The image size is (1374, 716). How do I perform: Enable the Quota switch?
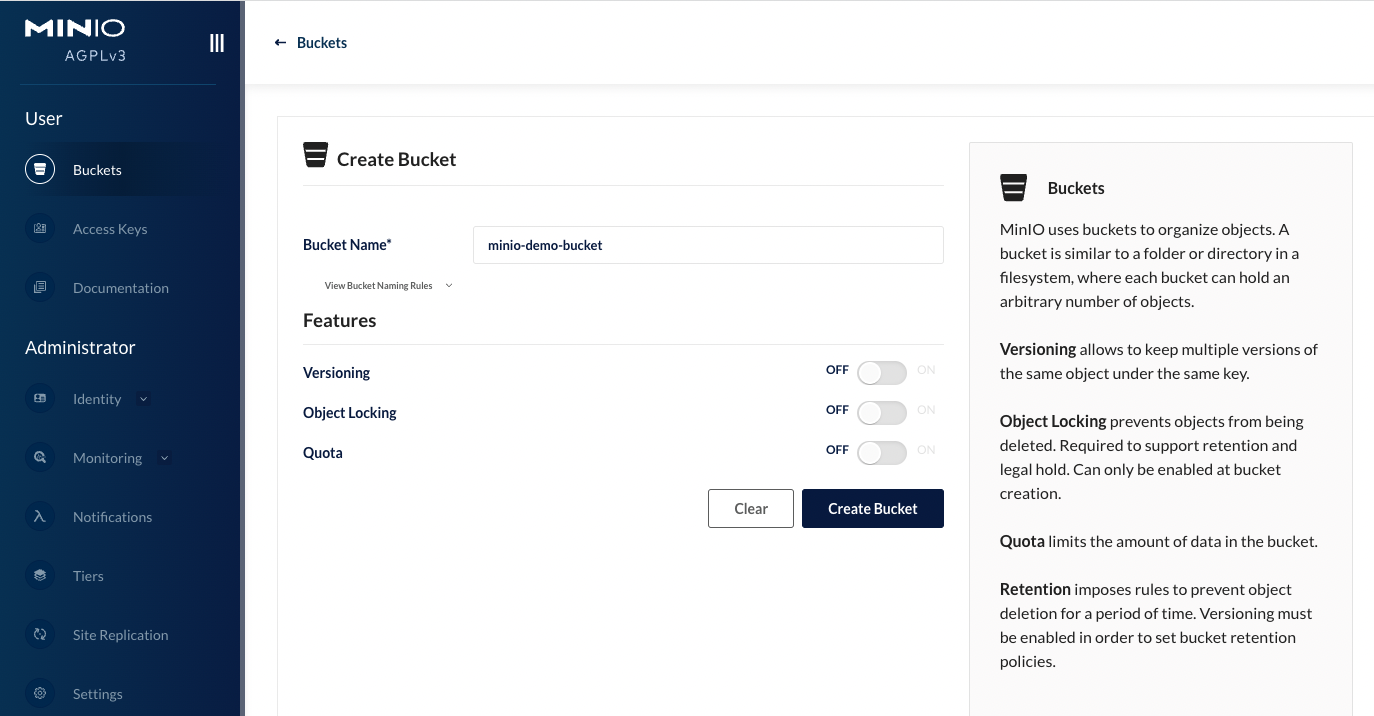881,452
